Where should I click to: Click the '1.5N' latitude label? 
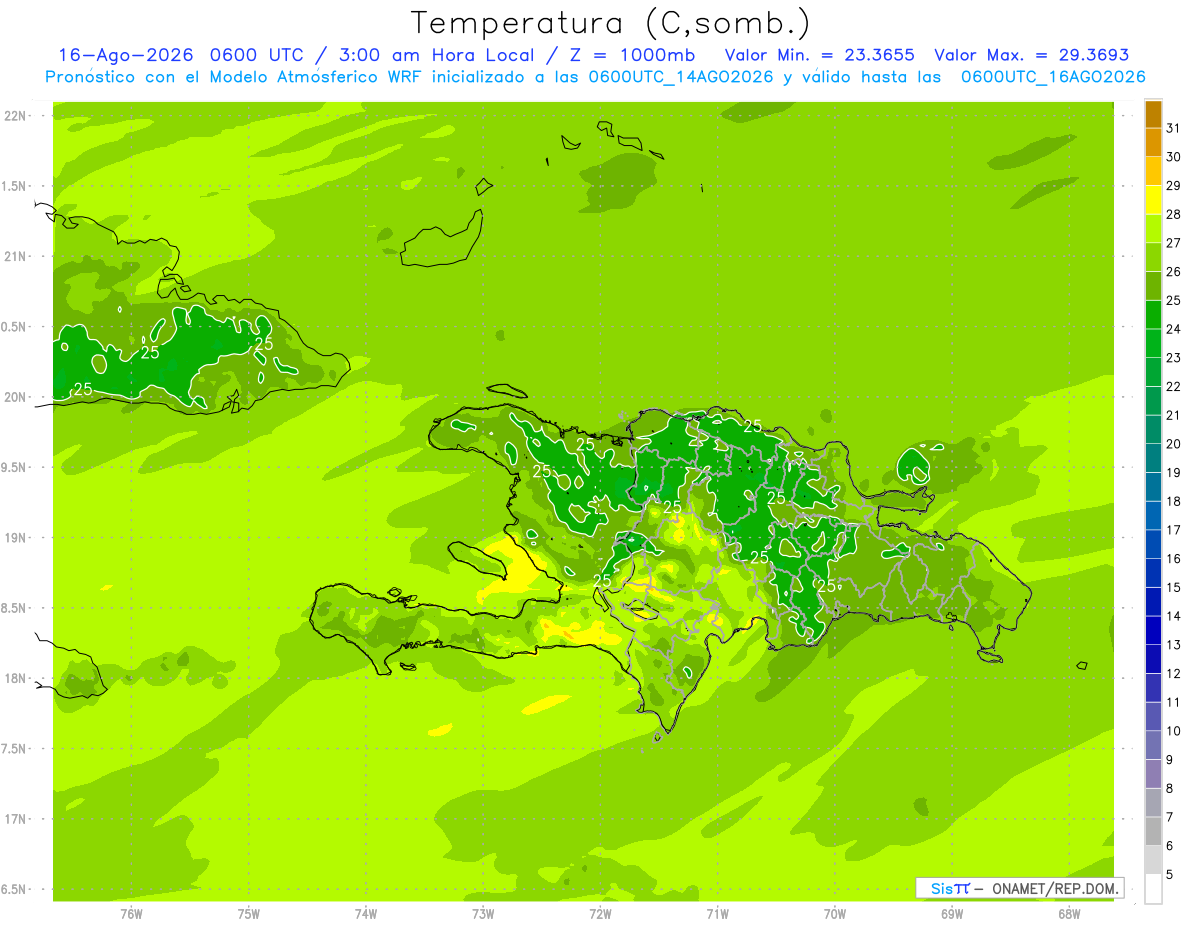[x=16, y=186]
